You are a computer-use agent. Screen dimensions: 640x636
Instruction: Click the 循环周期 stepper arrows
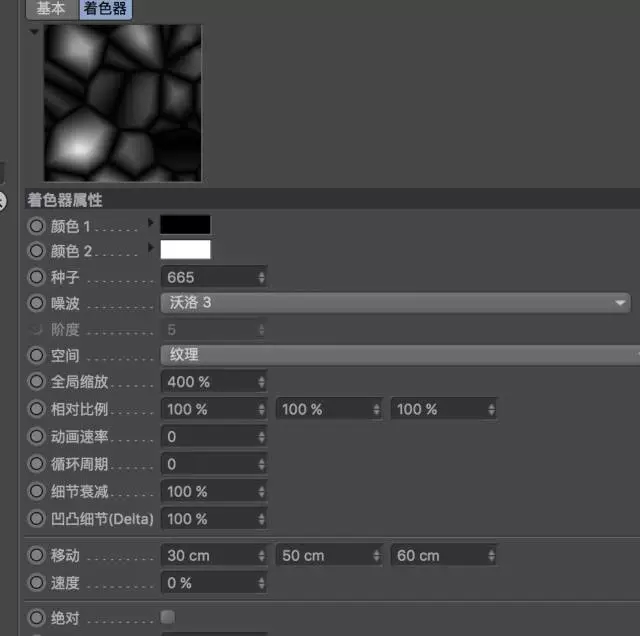click(x=261, y=464)
